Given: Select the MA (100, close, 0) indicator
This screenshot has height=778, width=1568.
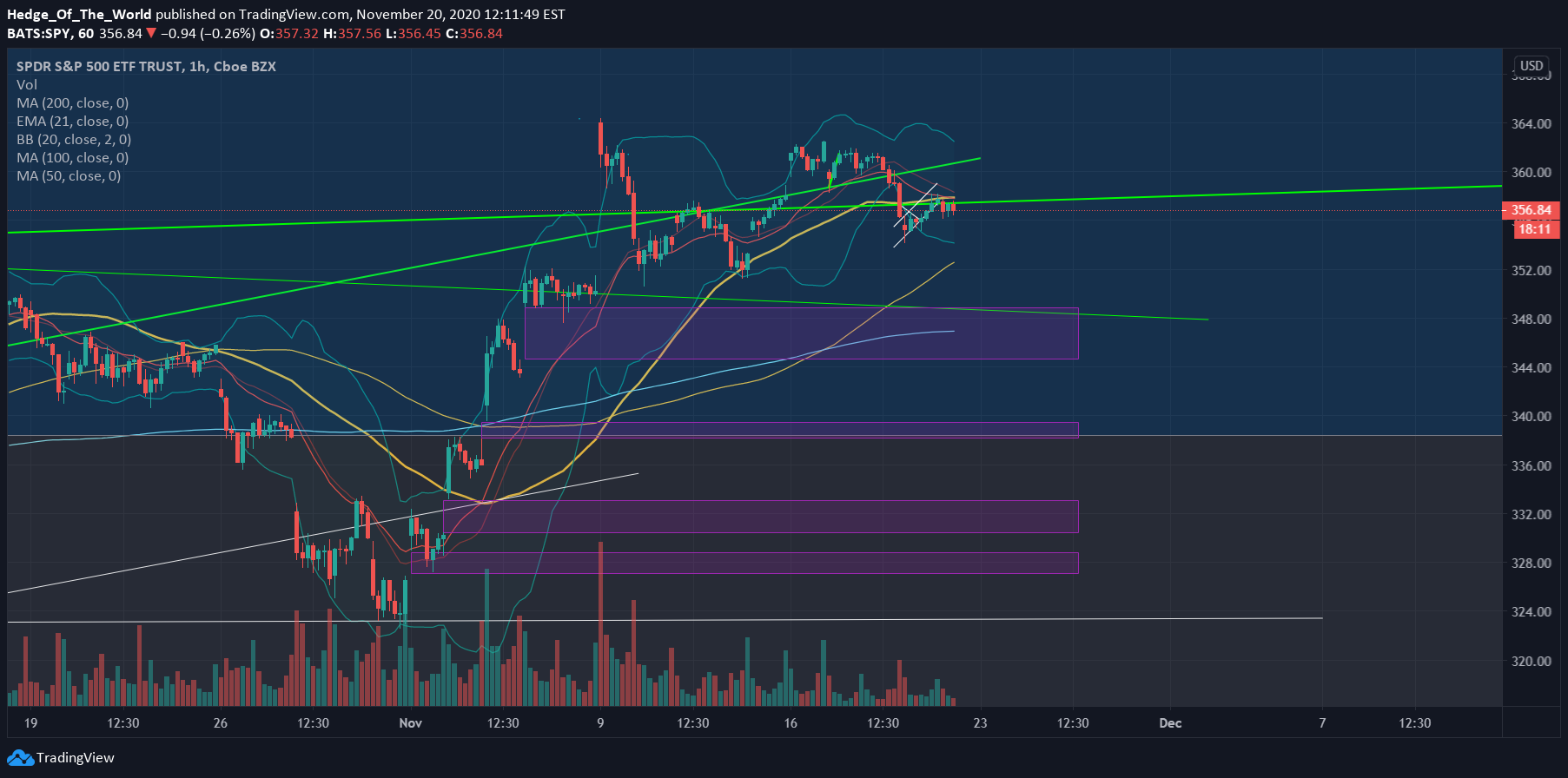Looking at the screenshot, I should click(72, 157).
